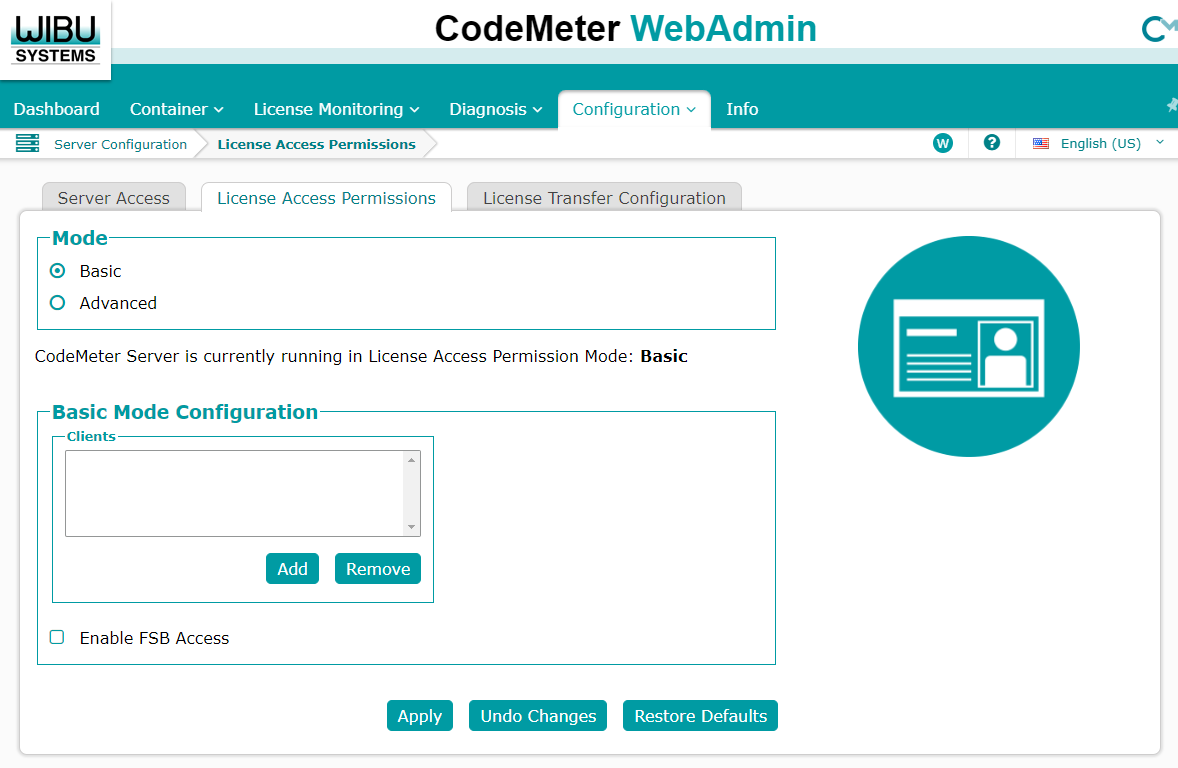The image size is (1178, 768).
Task: Enable the FSB Access checkbox
Action: coord(57,637)
